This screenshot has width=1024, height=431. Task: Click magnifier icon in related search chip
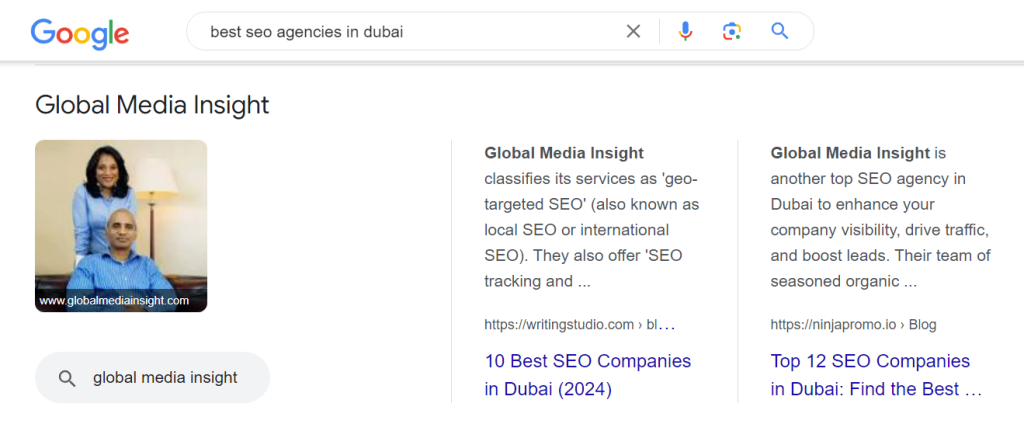pyautogui.click(x=67, y=378)
